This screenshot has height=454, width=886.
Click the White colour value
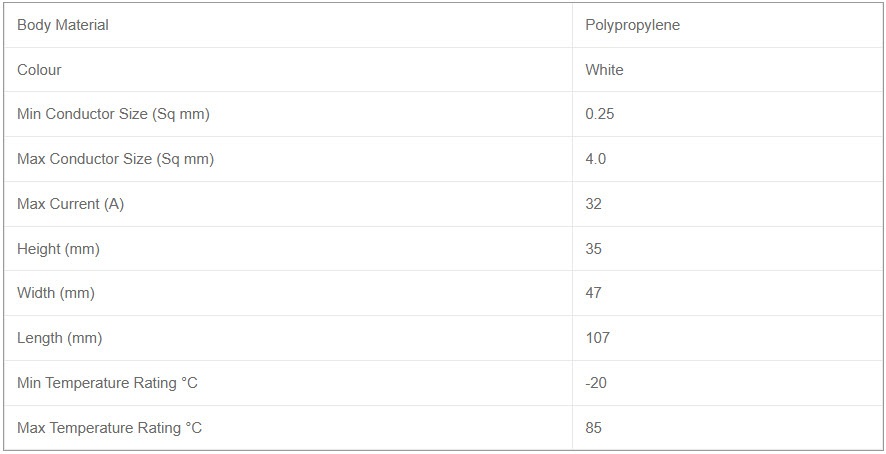tap(604, 70)
